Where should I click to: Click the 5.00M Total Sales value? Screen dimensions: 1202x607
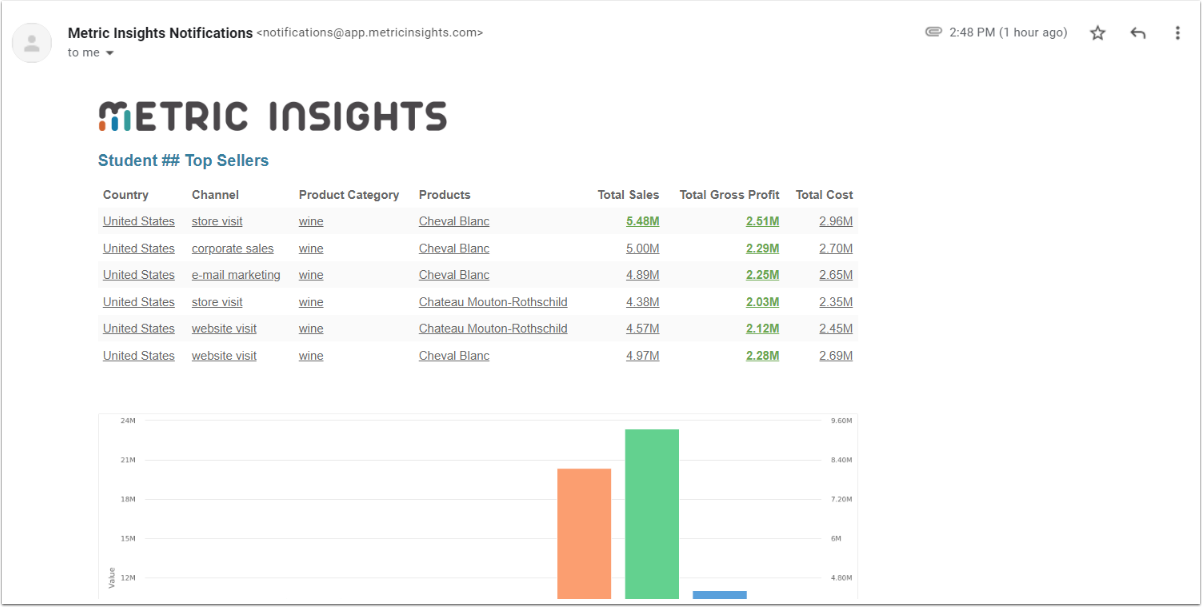point(642,248)
